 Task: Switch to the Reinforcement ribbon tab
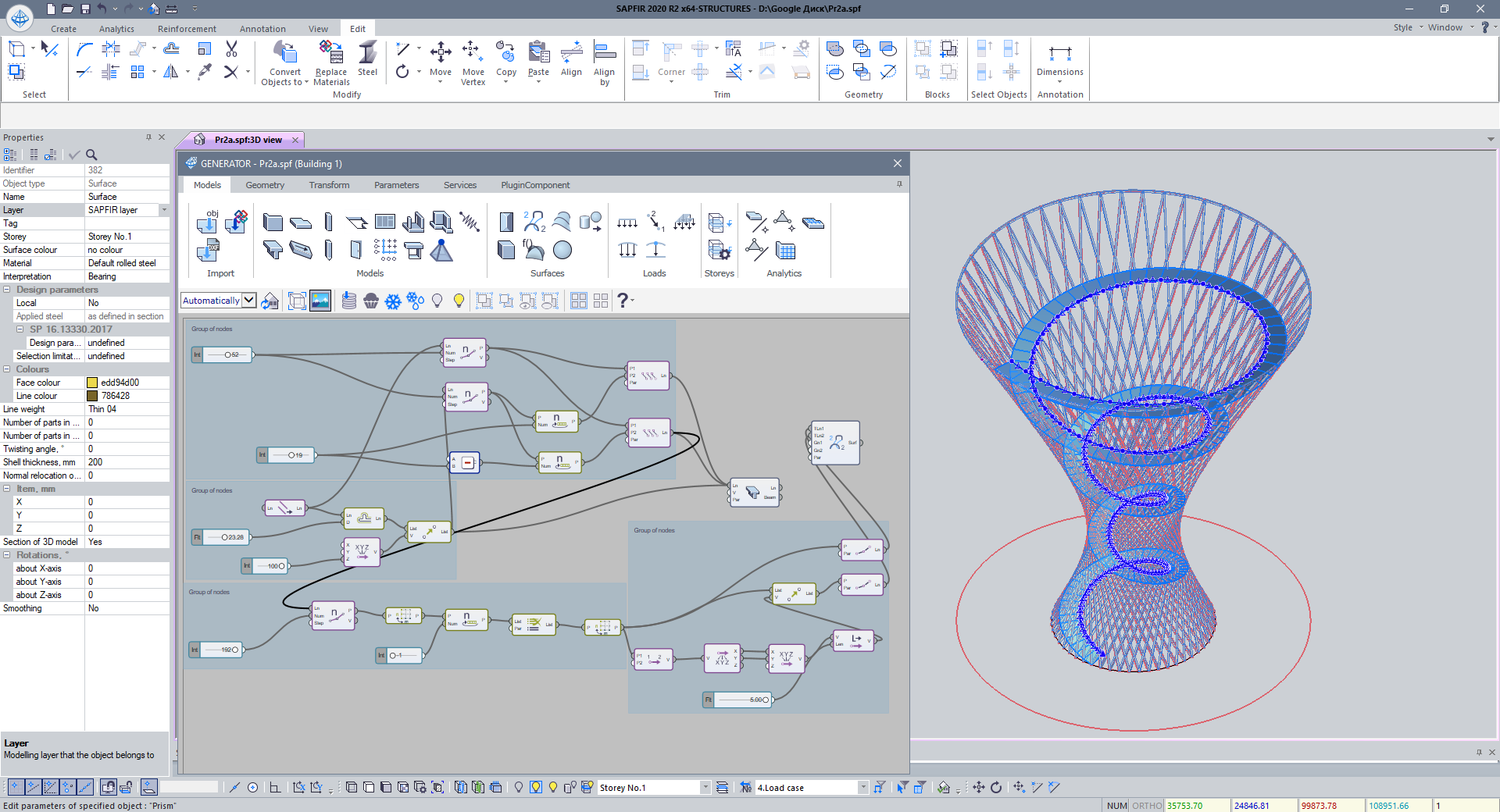click(x=187, y=29)
